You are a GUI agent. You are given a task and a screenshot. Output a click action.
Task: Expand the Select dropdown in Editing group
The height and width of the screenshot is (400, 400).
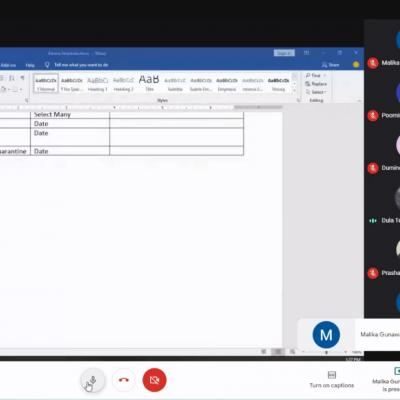[316, 92]
